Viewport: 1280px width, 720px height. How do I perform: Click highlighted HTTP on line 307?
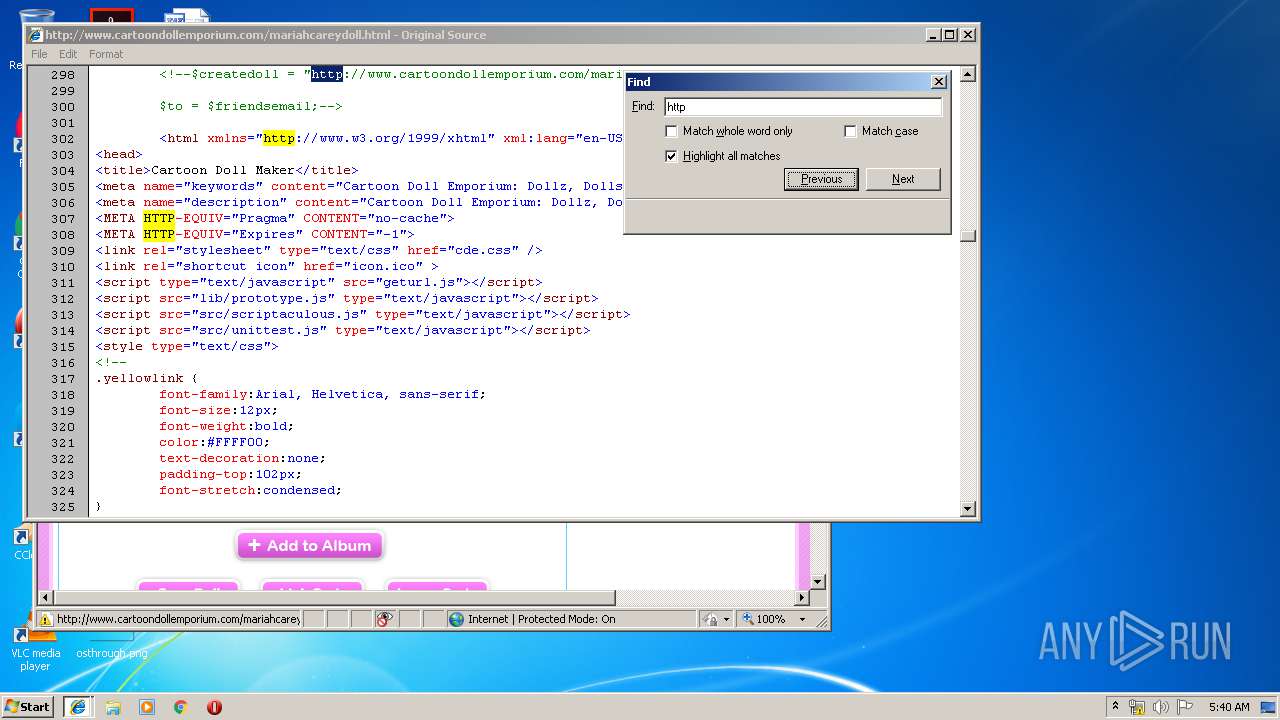[x=159, y=218]
